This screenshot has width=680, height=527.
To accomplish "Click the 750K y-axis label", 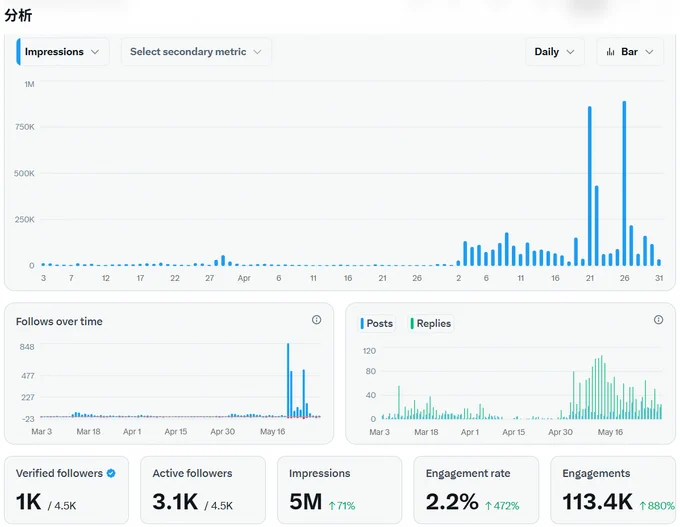I will [x=24, y=127].
